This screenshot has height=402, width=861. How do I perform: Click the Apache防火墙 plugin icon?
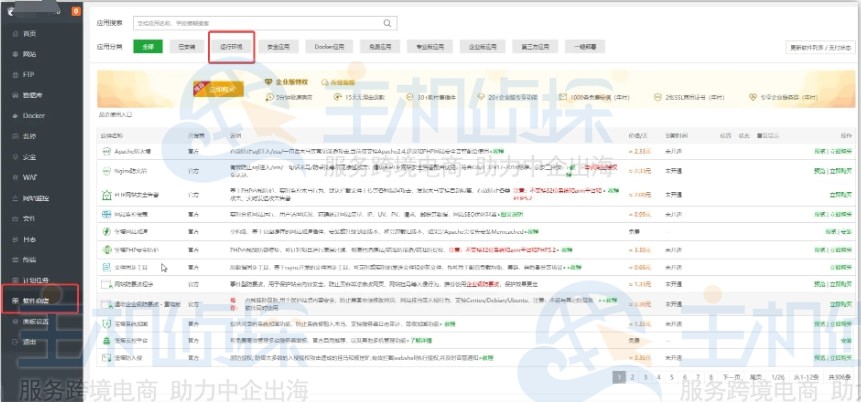pos(104,151)
